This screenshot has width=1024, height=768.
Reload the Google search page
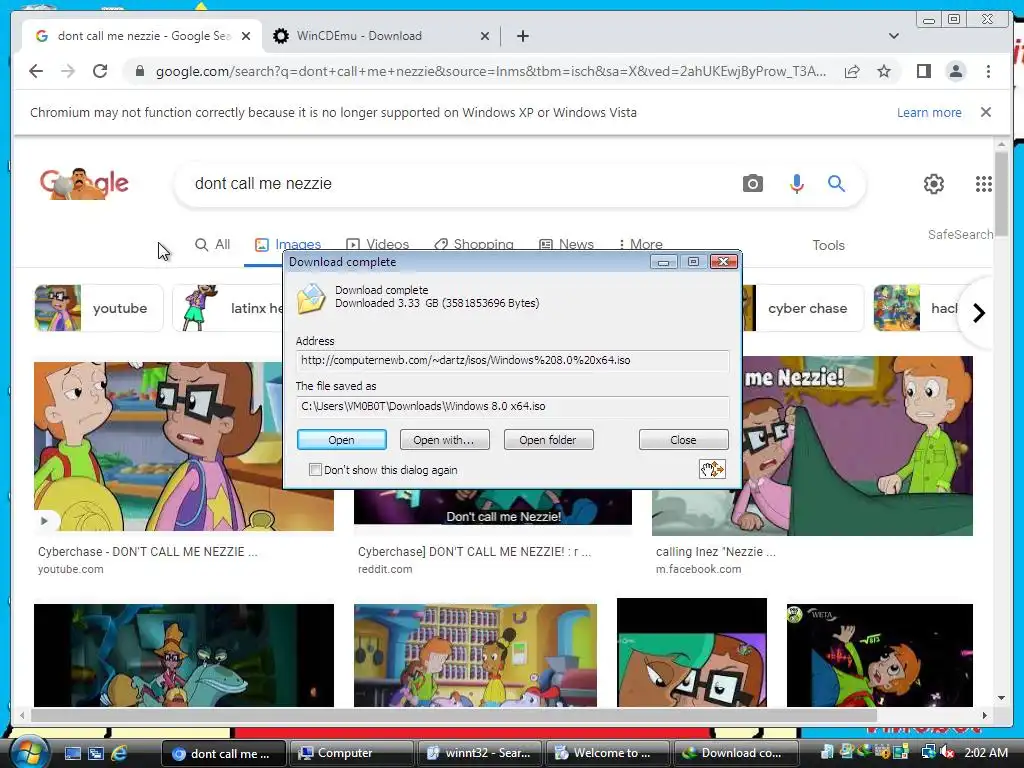100,71
